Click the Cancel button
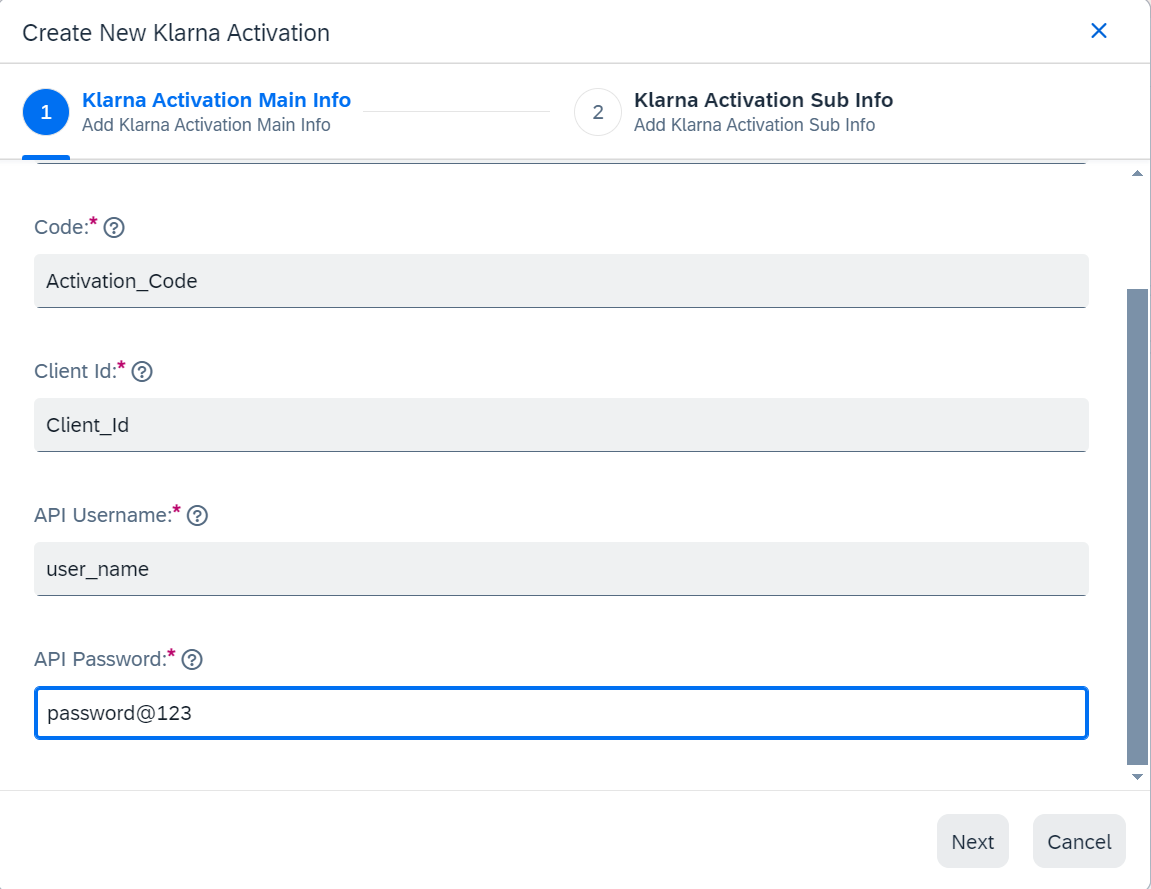 [x=1079, y=841]
